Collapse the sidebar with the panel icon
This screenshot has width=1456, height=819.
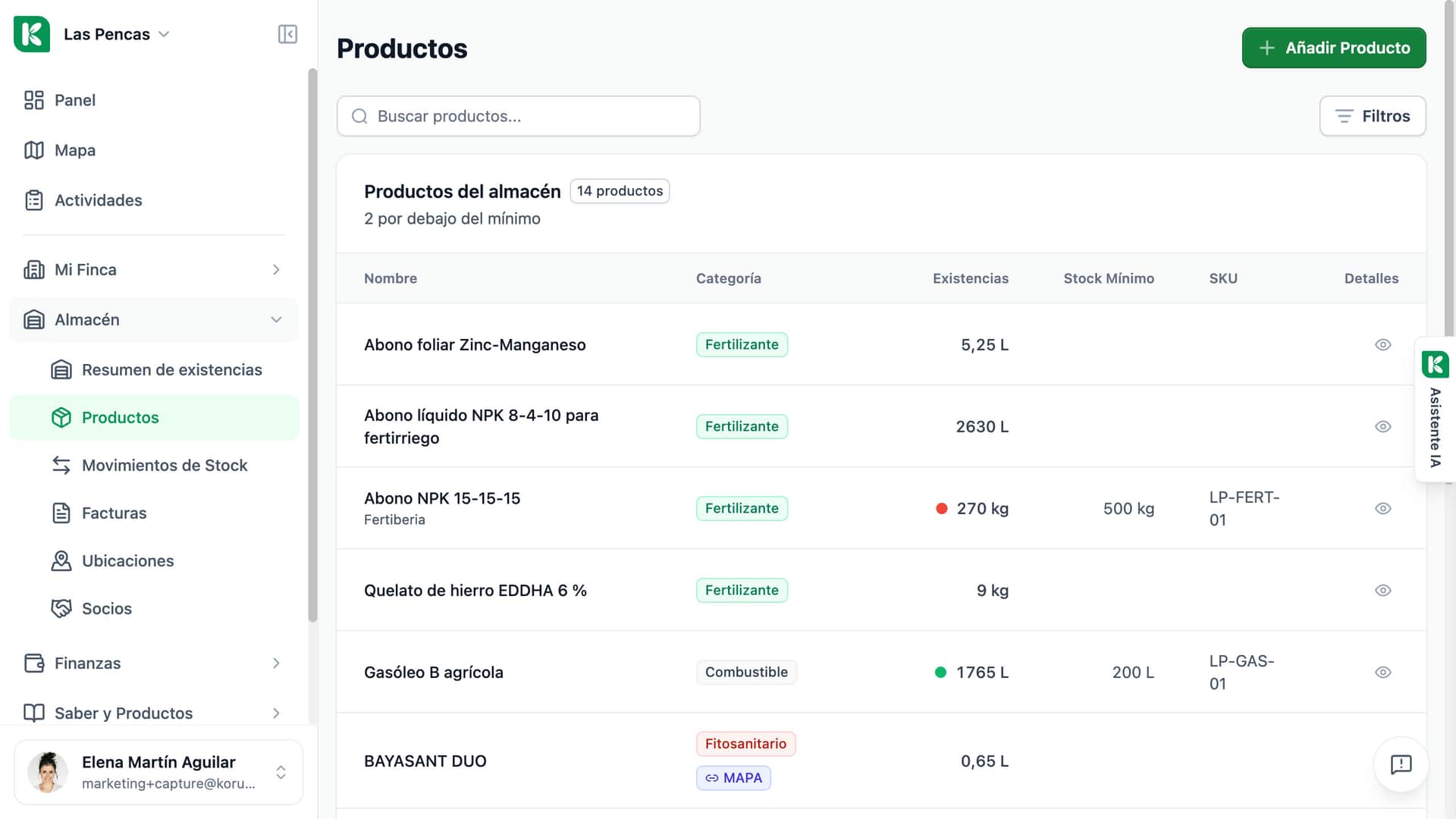click(287, 34)
